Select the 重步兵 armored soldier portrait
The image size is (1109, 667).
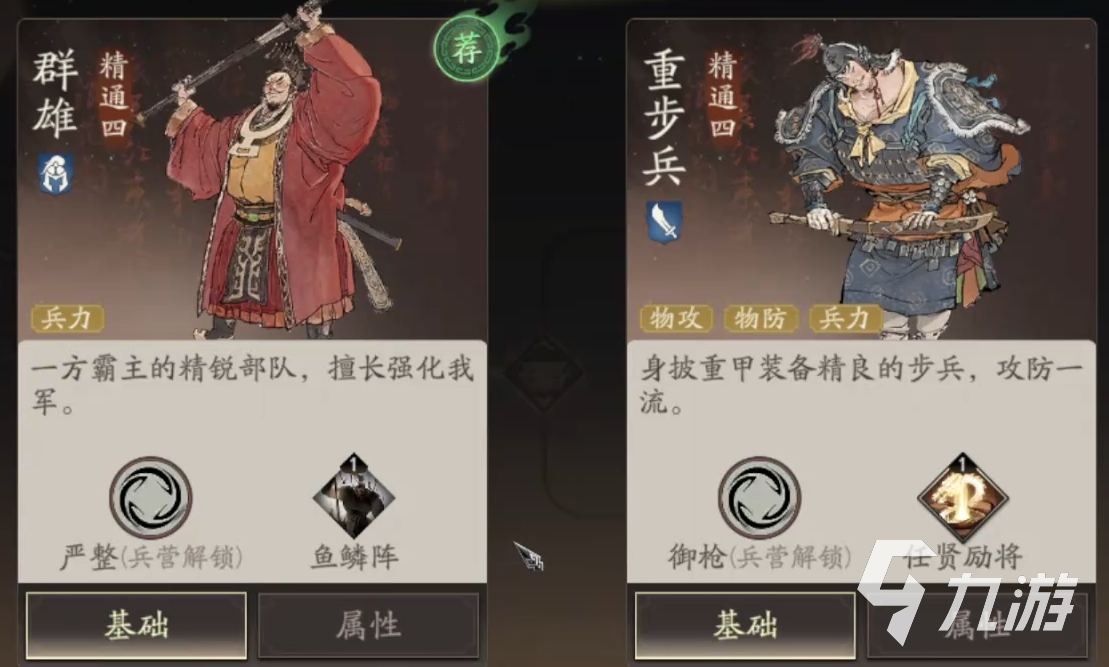pos(898,184)
